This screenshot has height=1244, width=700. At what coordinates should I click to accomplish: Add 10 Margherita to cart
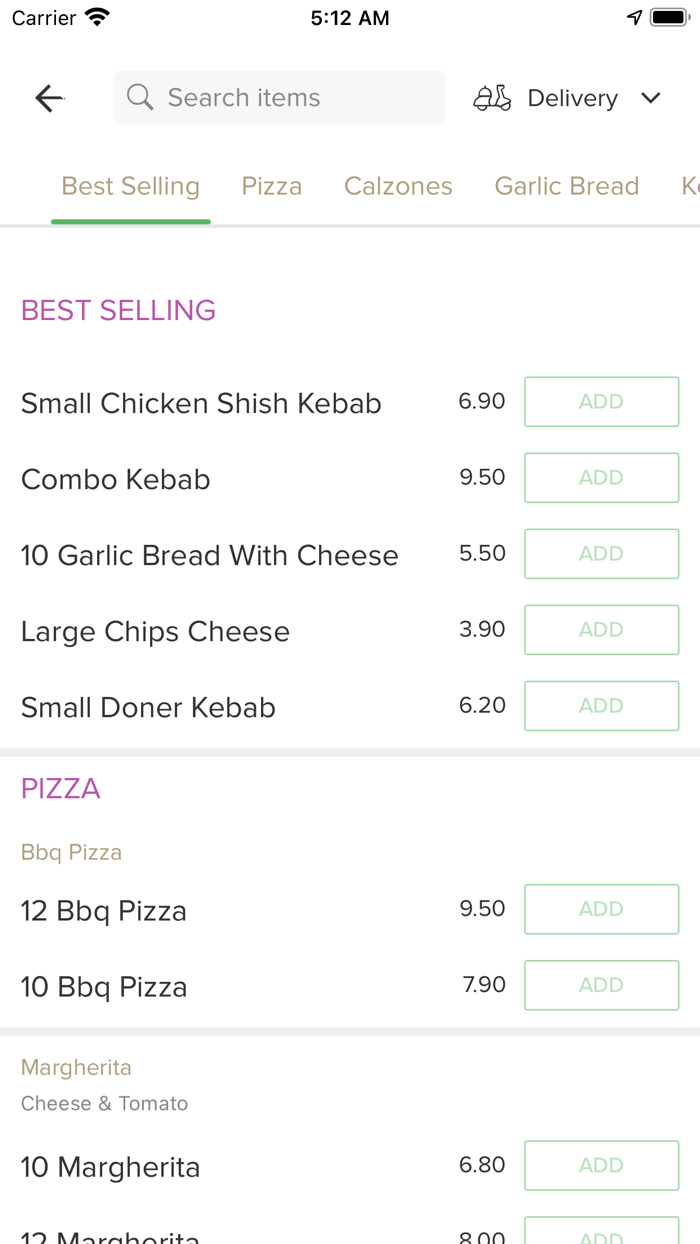[601, 1165]
